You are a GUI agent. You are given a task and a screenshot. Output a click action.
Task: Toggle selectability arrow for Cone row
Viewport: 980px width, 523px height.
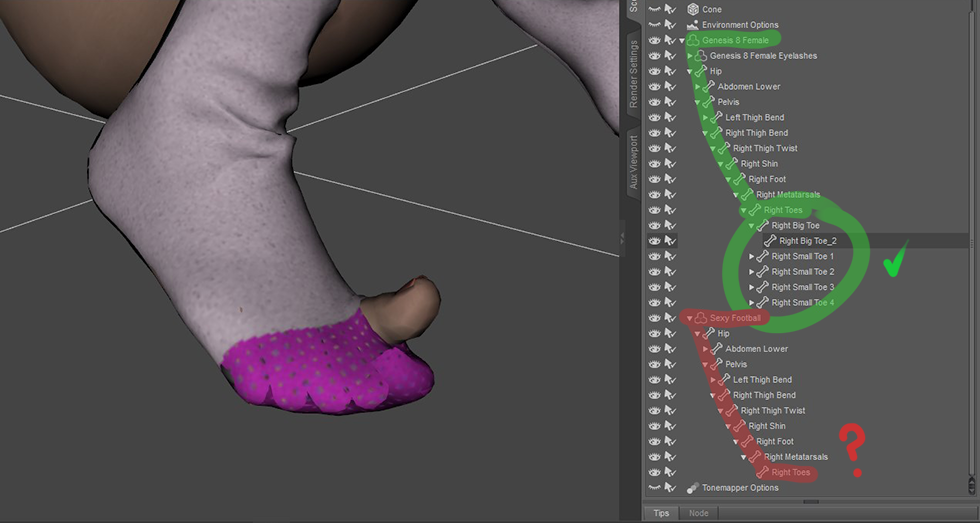point(669,9)
